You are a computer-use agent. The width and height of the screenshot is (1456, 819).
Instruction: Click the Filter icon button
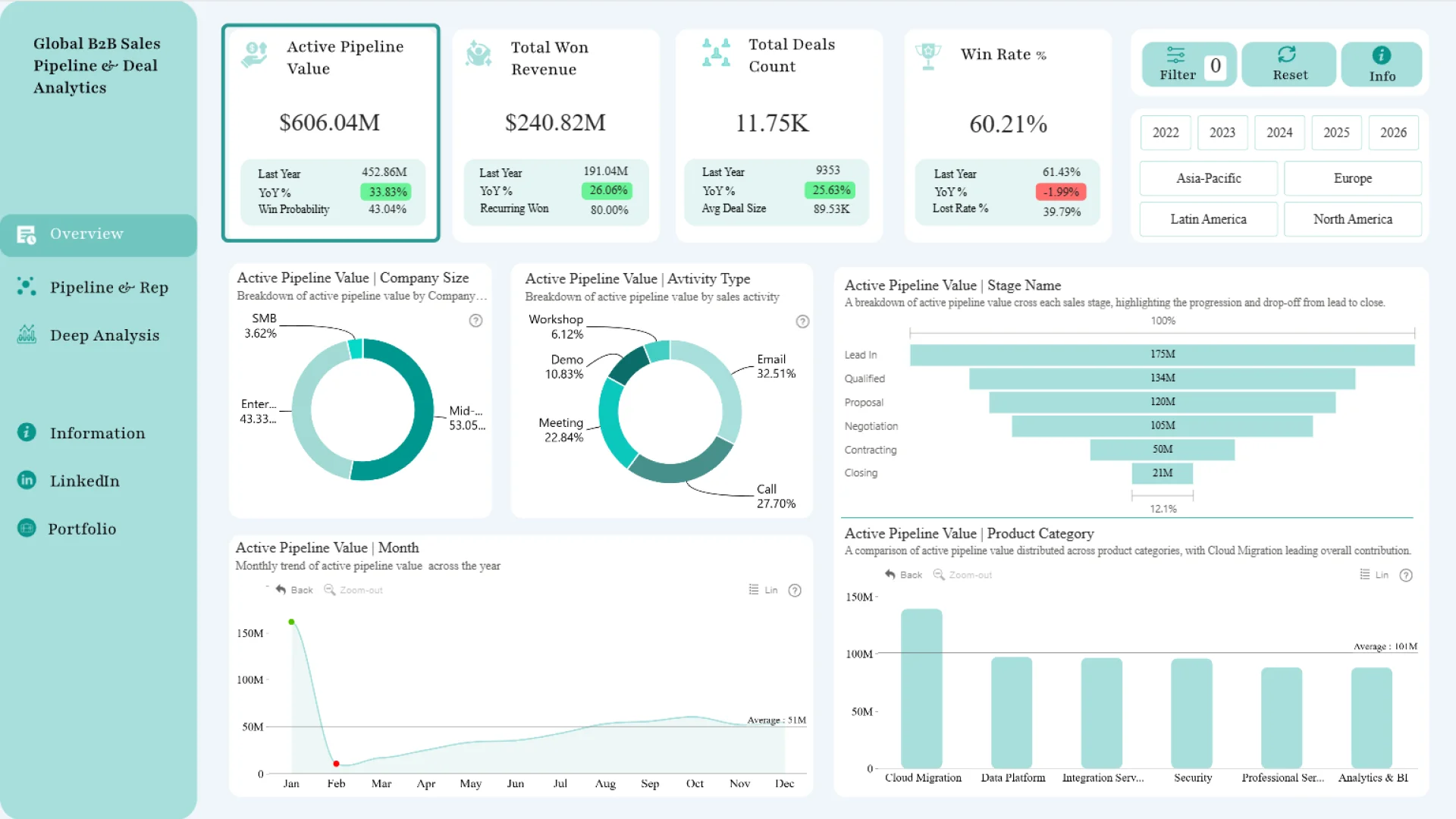point(1176,55)
